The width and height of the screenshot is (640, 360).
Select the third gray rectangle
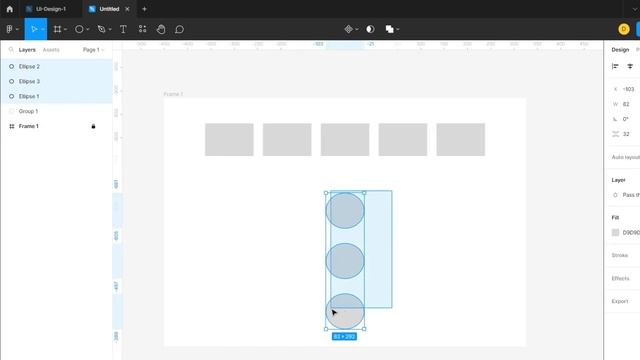[345, 140]
